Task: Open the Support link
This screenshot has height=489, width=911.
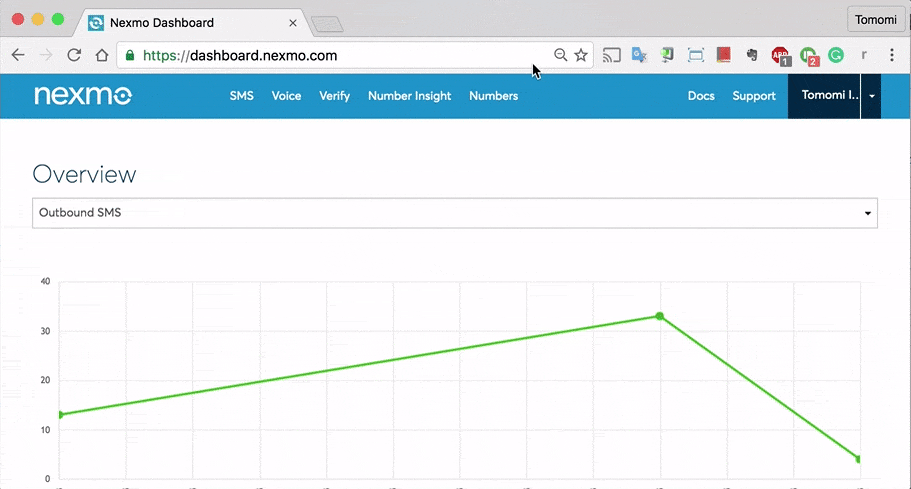Action: click(754, 96)
